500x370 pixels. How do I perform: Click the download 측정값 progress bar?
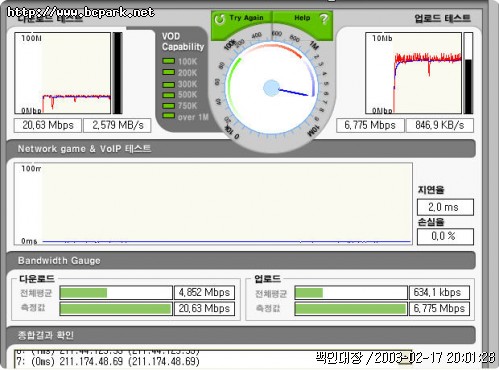pyautogui.click(x=116, y=308)
